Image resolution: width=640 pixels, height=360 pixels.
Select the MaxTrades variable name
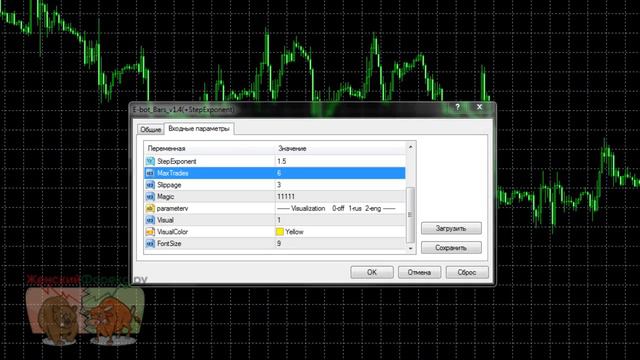click(x=173, y=173)
